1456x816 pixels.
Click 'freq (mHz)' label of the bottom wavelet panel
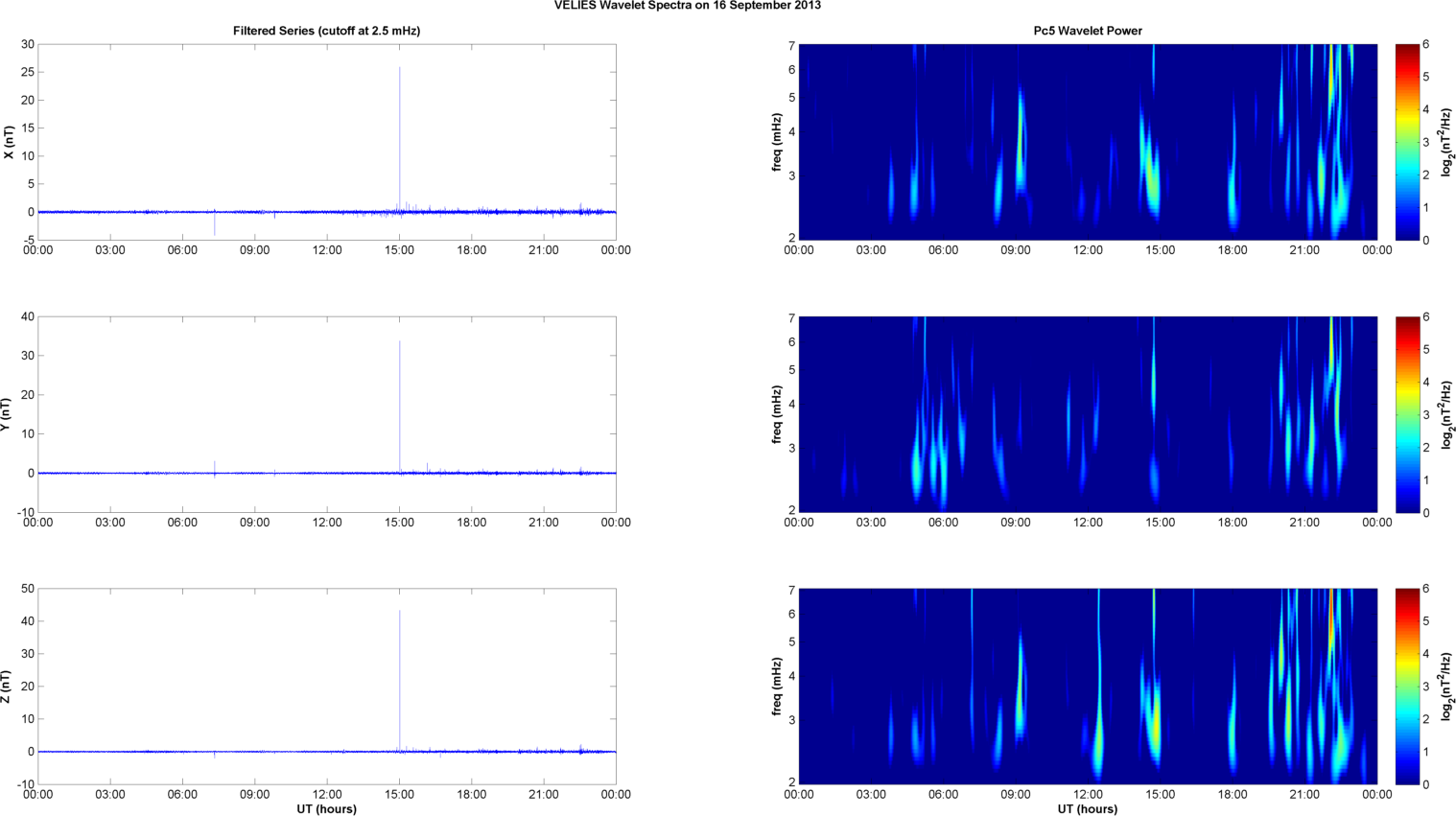(776, 687)
